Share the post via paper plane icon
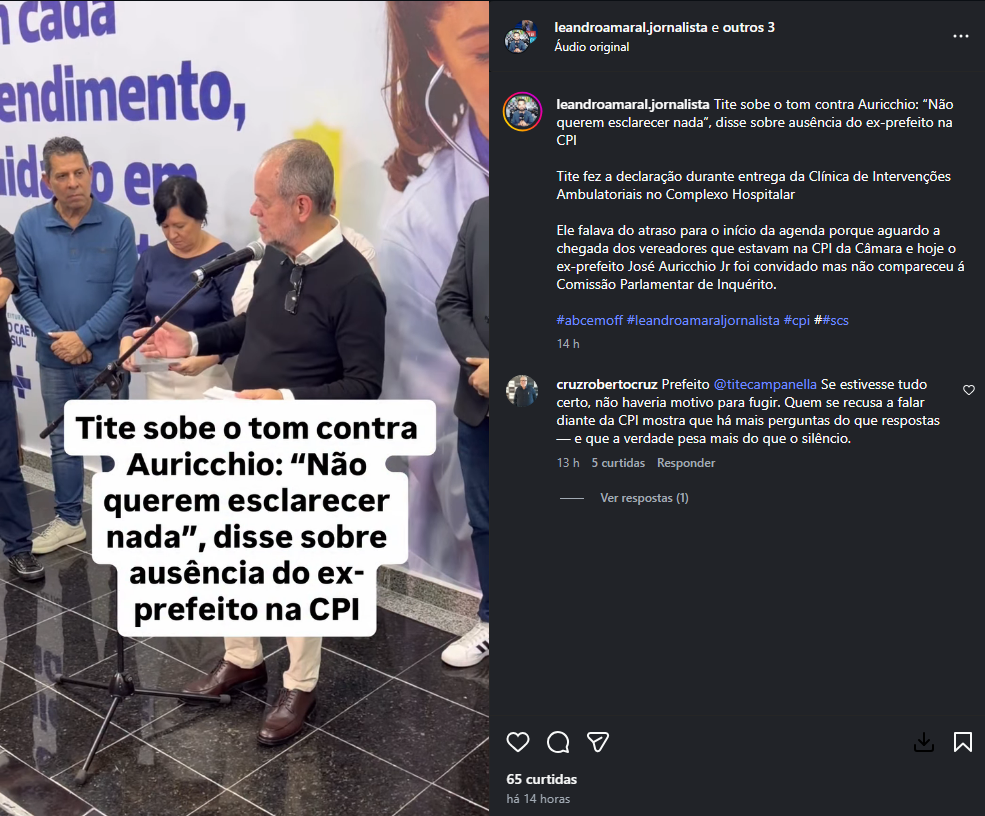This screenshot has width=985, height=816. 597,742
